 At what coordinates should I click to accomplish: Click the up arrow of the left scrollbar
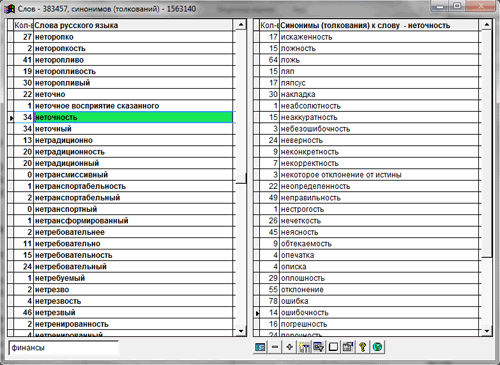(241, 25)
